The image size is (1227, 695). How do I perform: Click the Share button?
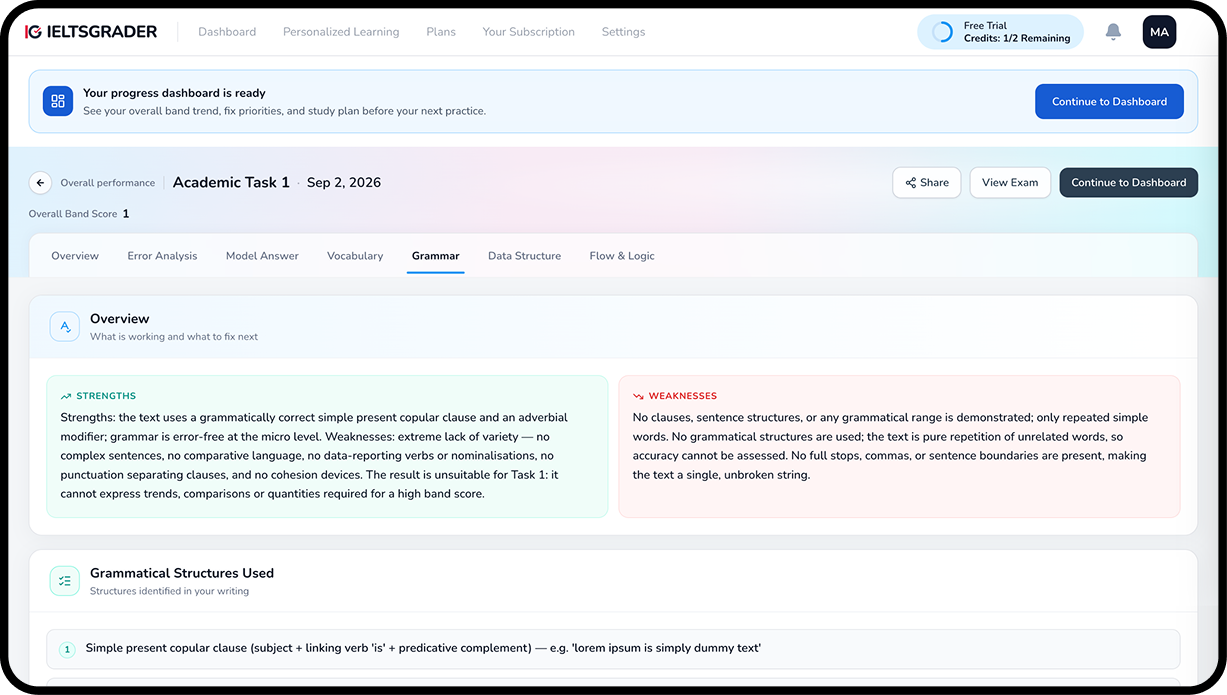pyautogui.click(x=927, y=183)
